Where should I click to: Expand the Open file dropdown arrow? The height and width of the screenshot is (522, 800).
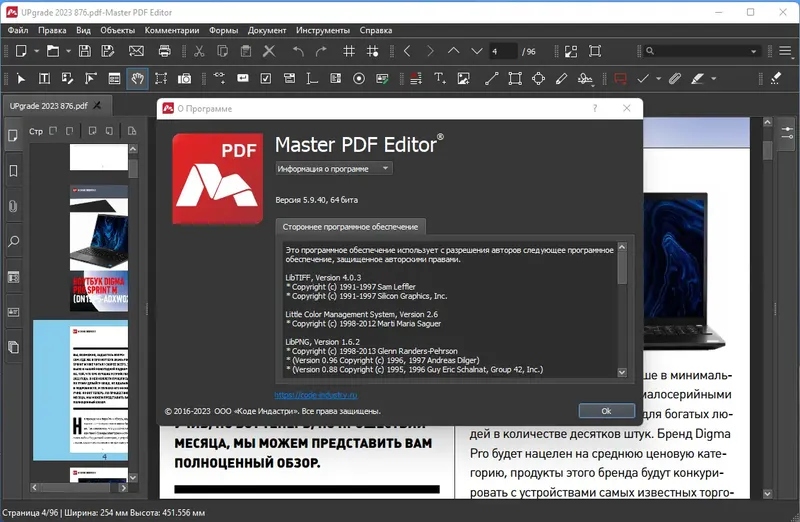pos(68,51)
